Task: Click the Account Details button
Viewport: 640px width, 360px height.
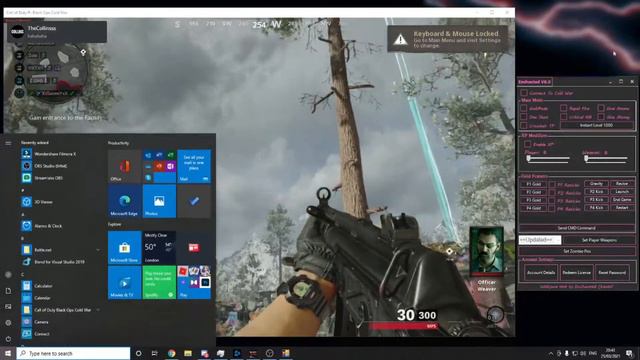Action: pyautogui.click(x=541, y=272)
